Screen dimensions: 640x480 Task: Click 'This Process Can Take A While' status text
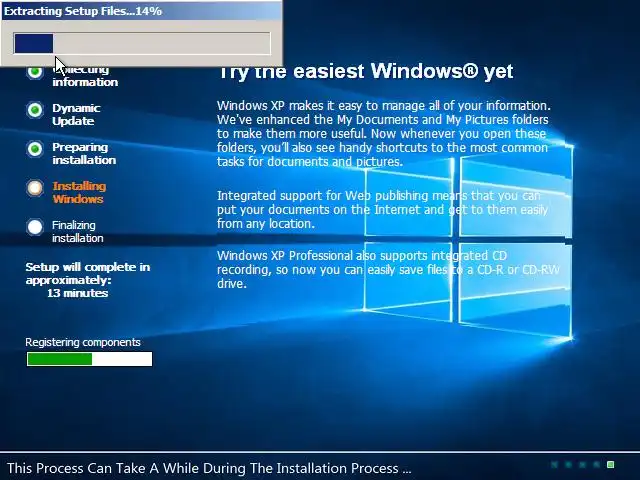coord(209,468)
